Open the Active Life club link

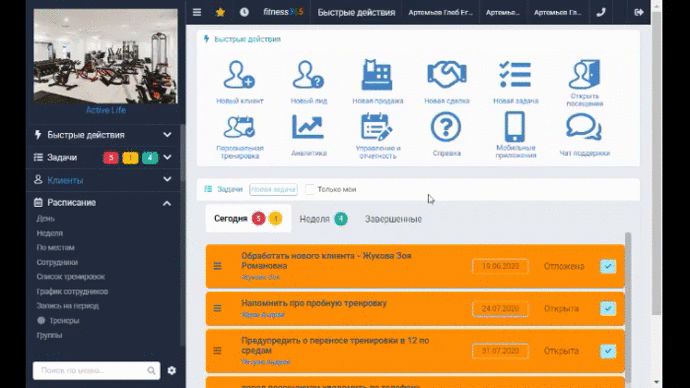(106, 110)
